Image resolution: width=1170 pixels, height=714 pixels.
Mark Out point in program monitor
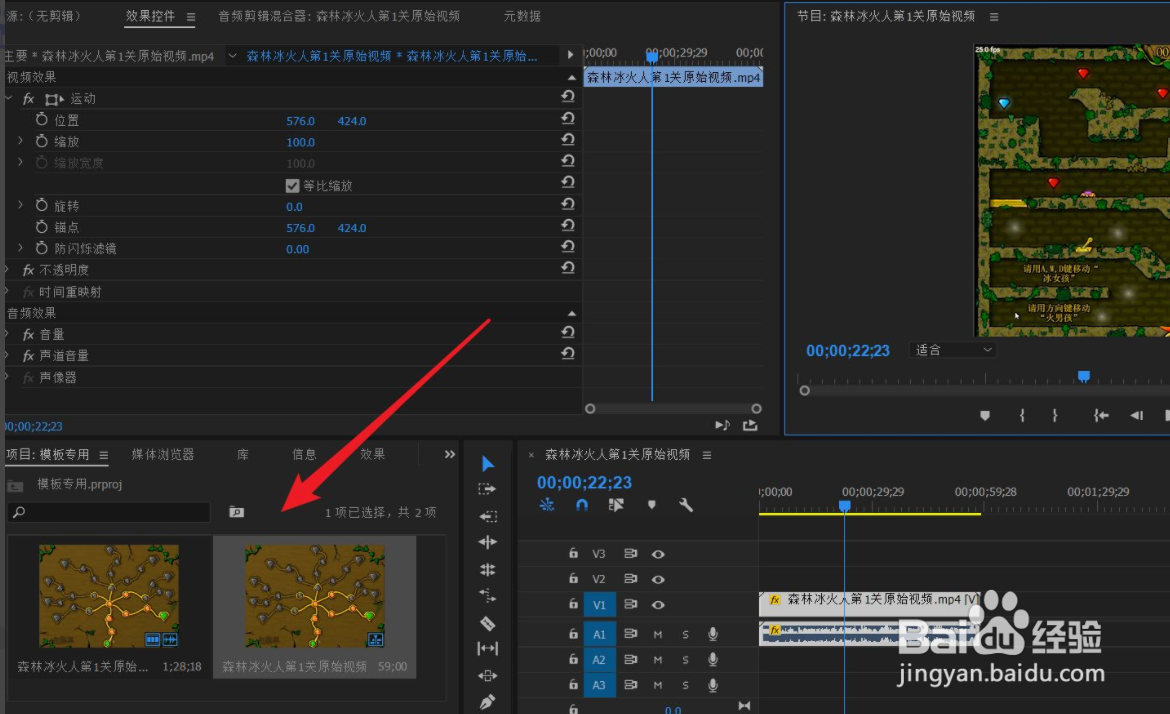point(1054,416)
